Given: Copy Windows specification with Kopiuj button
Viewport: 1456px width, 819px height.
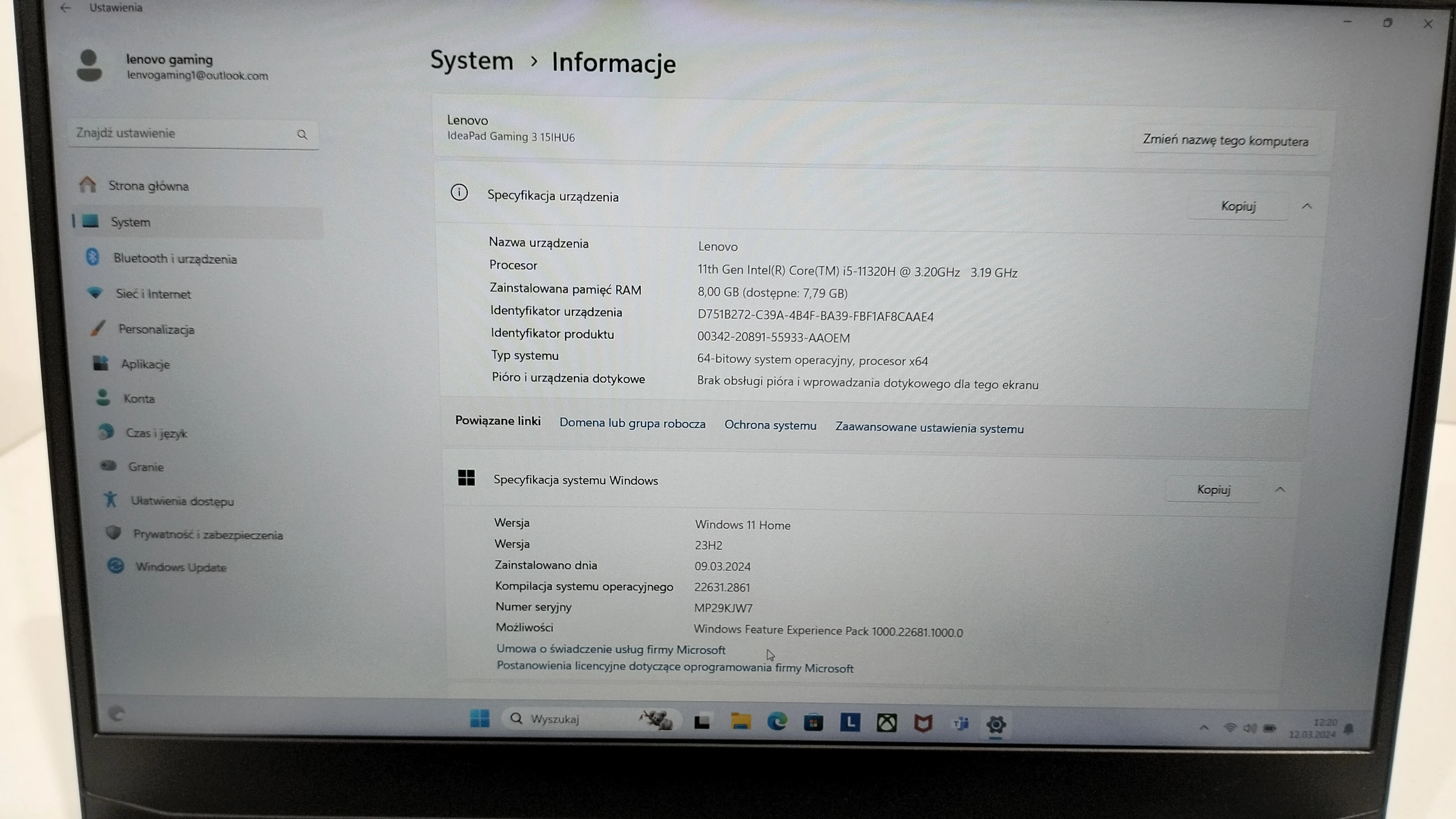Looking at the screenshot, I should (x=1214, y=489).
